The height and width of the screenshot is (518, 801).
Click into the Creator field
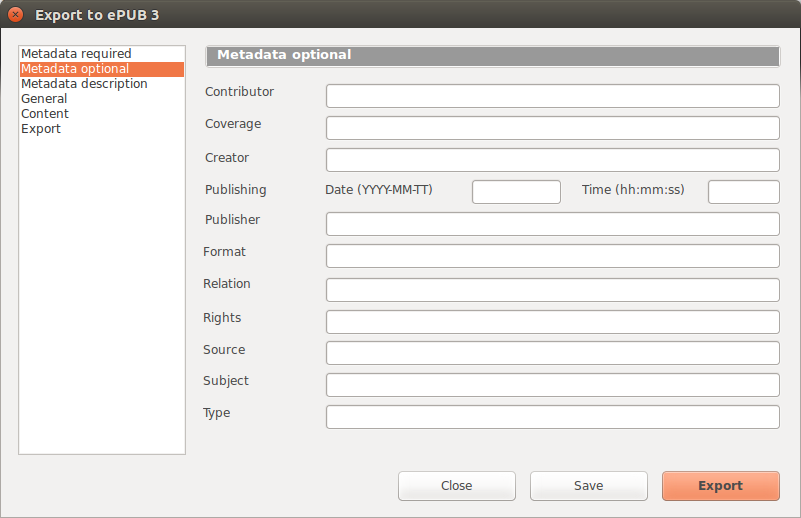[553, 160]
